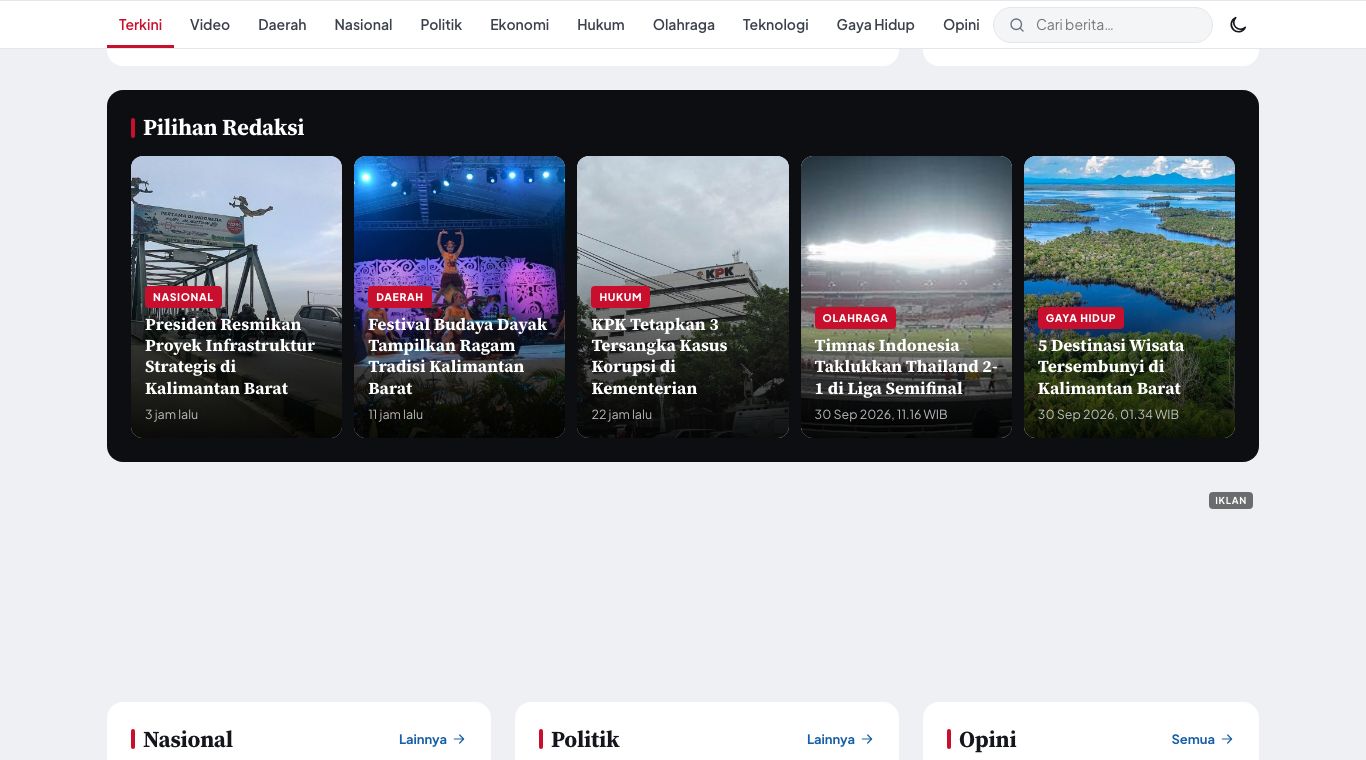Go to the Daerah section
This screenshot has width=1366, height=760.
(282, 25)
